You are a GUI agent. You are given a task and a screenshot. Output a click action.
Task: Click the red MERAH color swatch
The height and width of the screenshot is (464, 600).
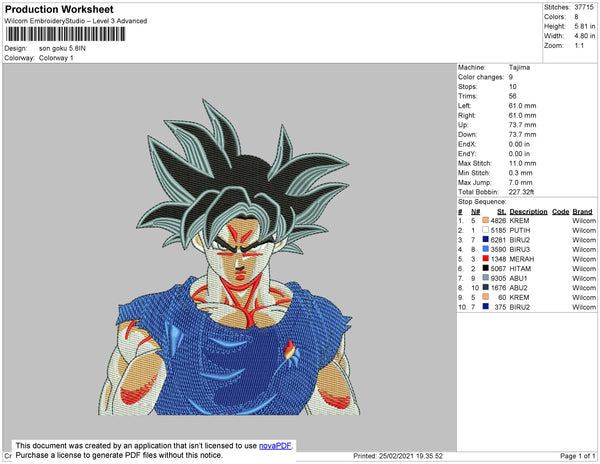486,259
